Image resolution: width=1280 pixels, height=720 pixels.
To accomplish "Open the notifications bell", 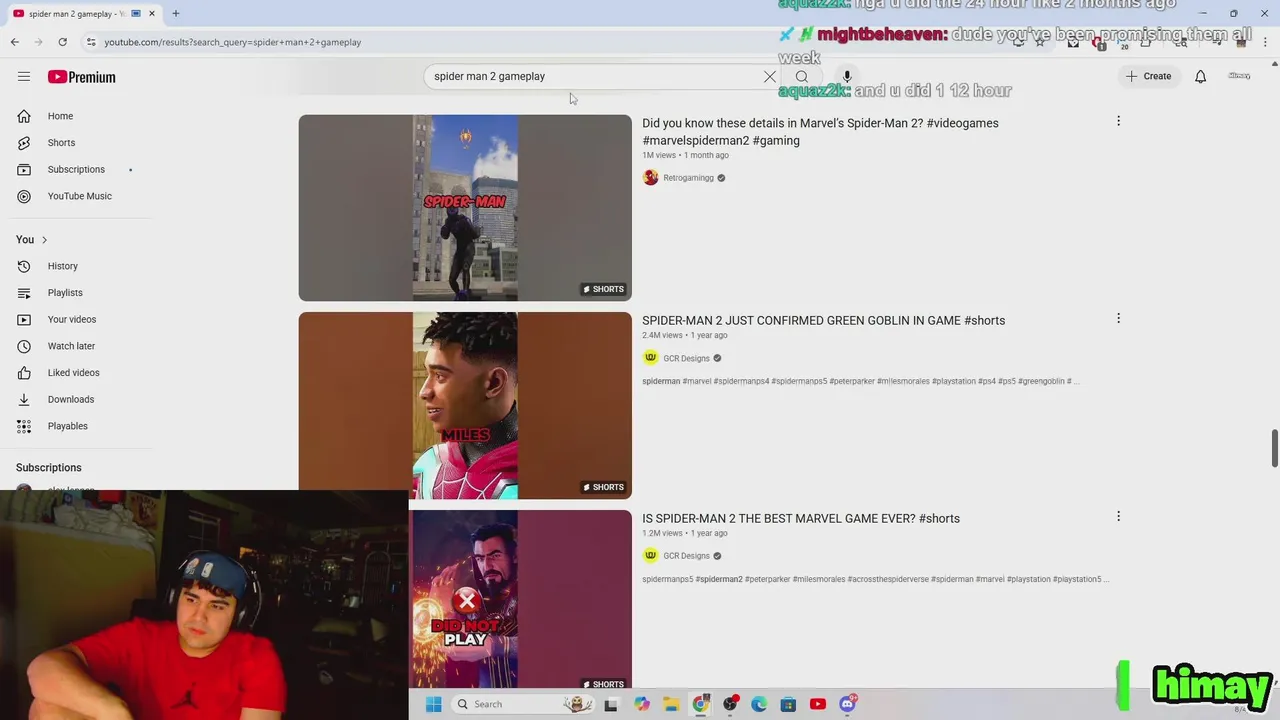I will tap(1200, 76).
